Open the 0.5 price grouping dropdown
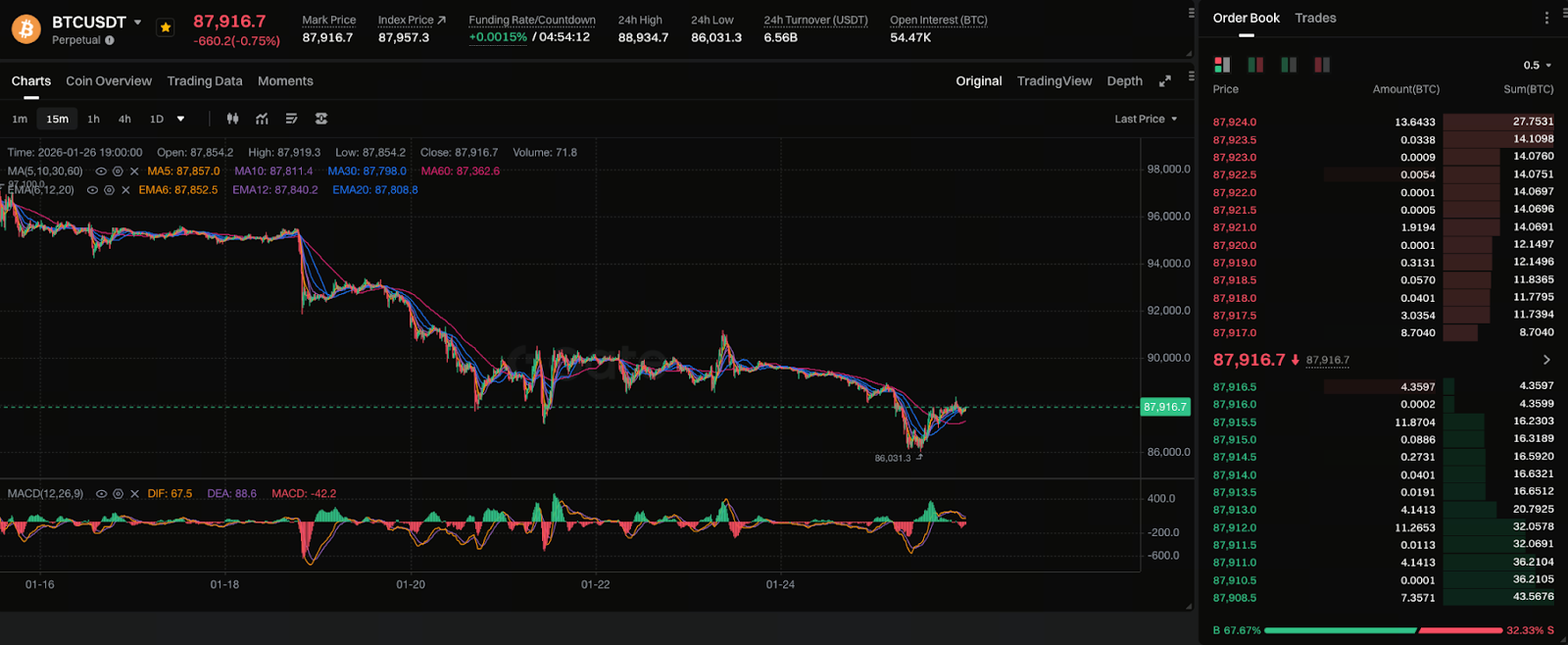This screenshot has height=645, width=1568. click(1538, 65)
